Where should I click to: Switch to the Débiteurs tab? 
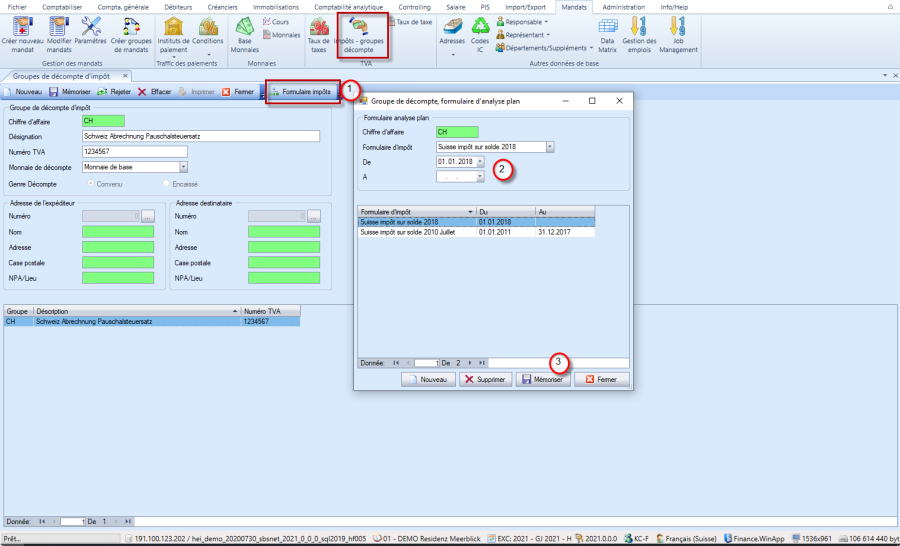(x=178, y=7)
